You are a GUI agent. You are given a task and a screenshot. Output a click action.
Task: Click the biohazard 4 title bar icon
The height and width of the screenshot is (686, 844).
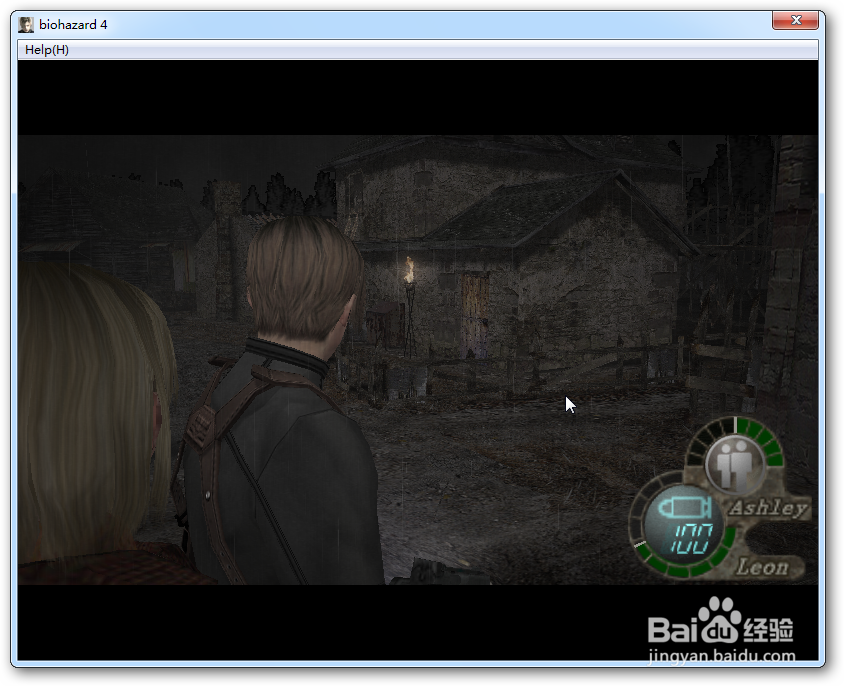click(x=26, y=25)
